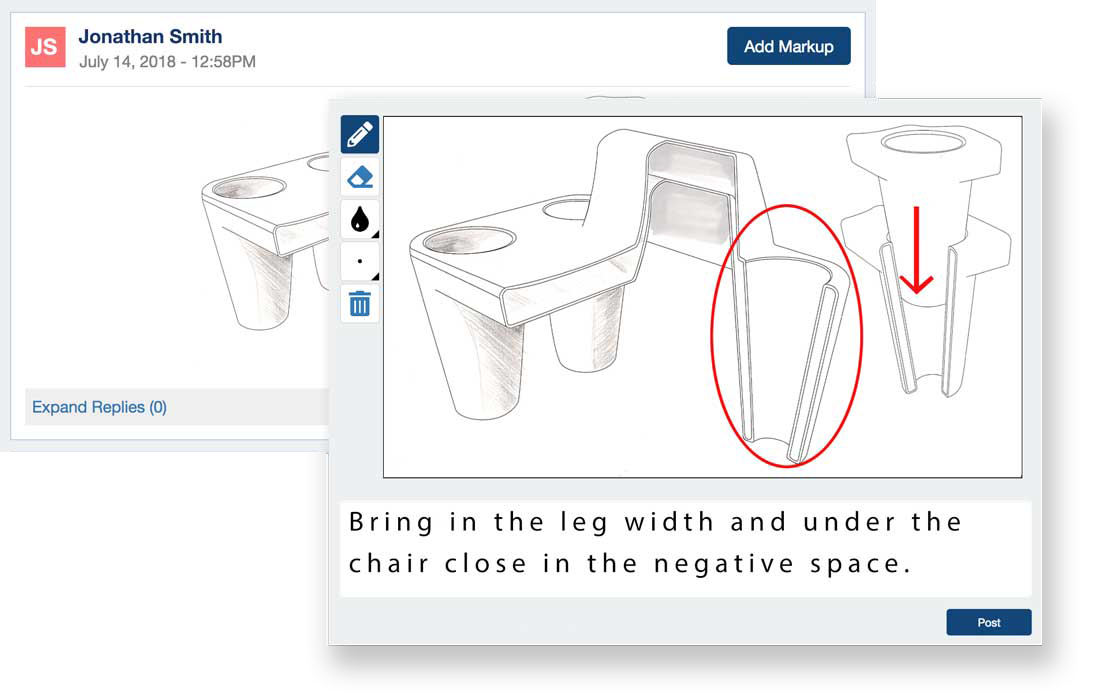Image resolution: width=1100 pixels, height=693 pixels.
Task: Select the eraser tool
Action: [360, 177]
